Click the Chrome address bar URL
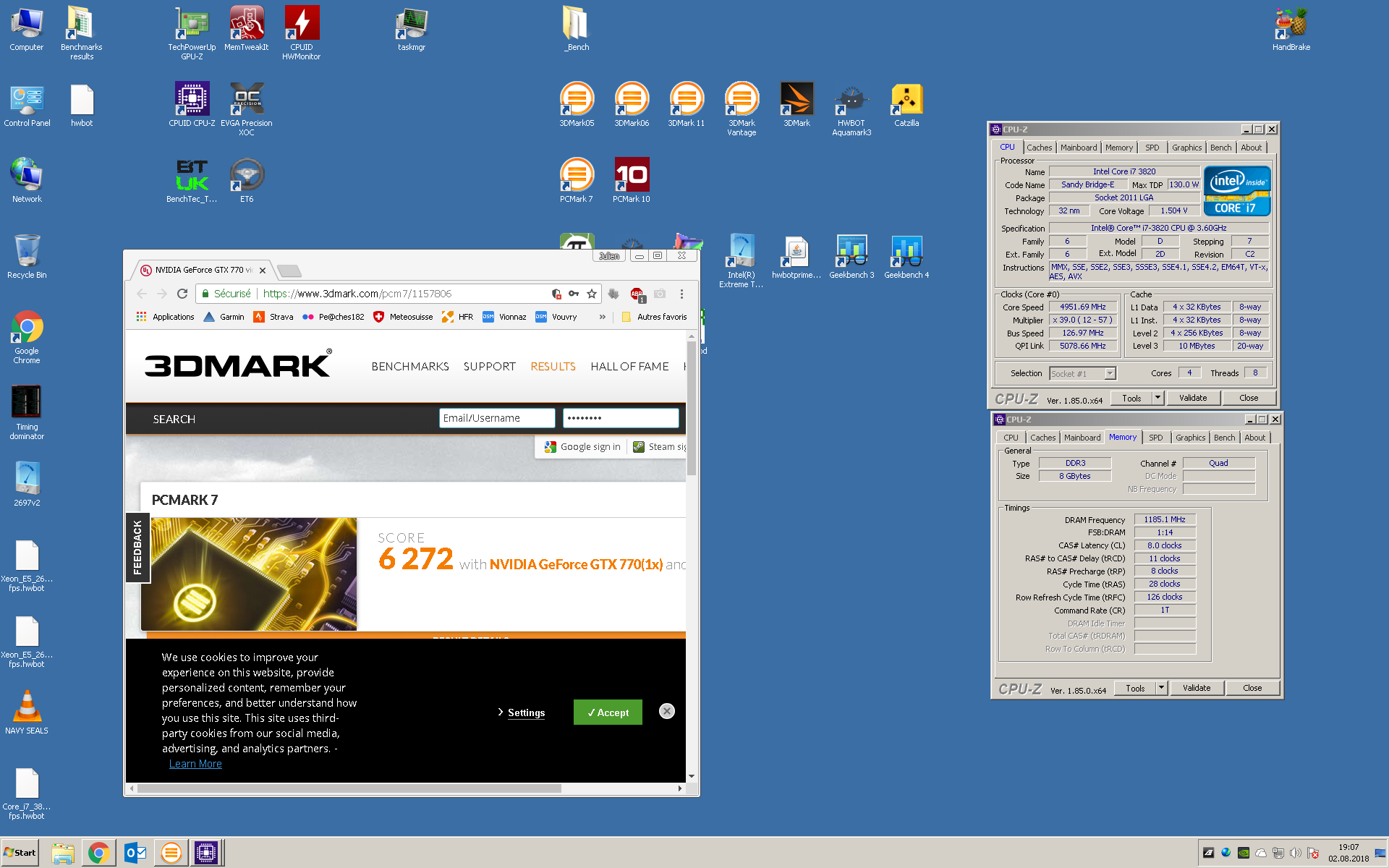Viewport: 1389px width, 868px height. 357,294
